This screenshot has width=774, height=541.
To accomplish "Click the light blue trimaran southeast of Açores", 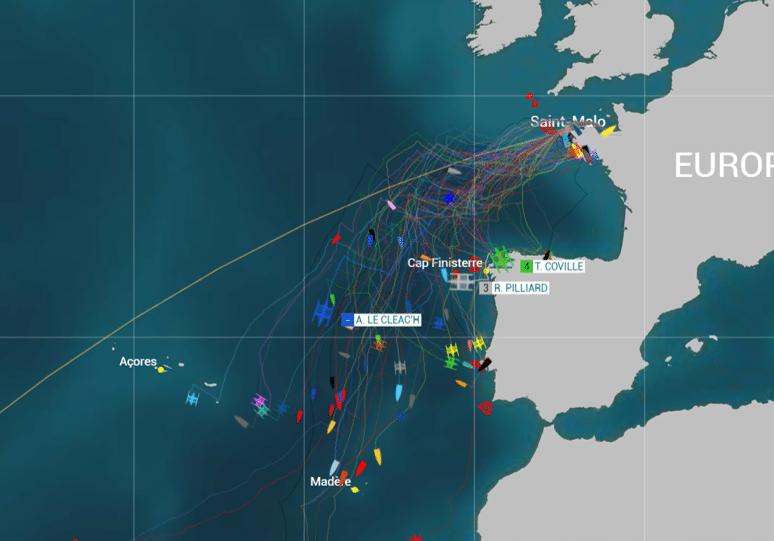I will pos(192,398).
